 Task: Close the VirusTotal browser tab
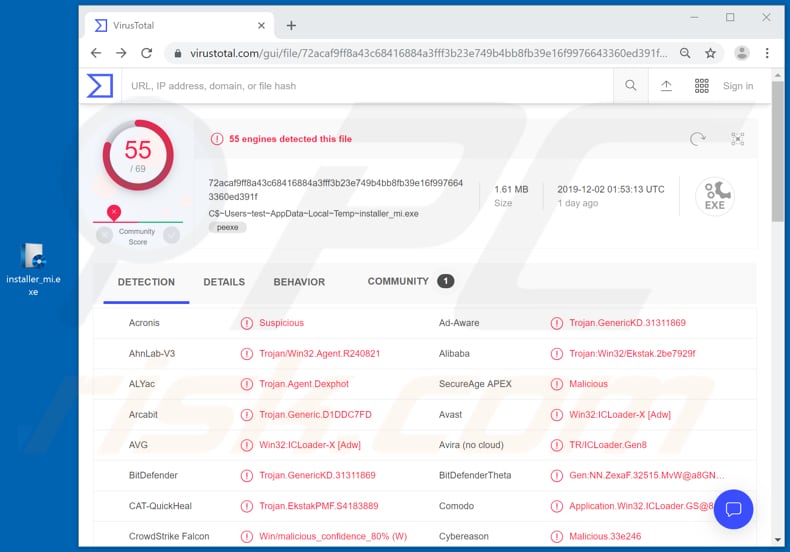tap(261, 25)
